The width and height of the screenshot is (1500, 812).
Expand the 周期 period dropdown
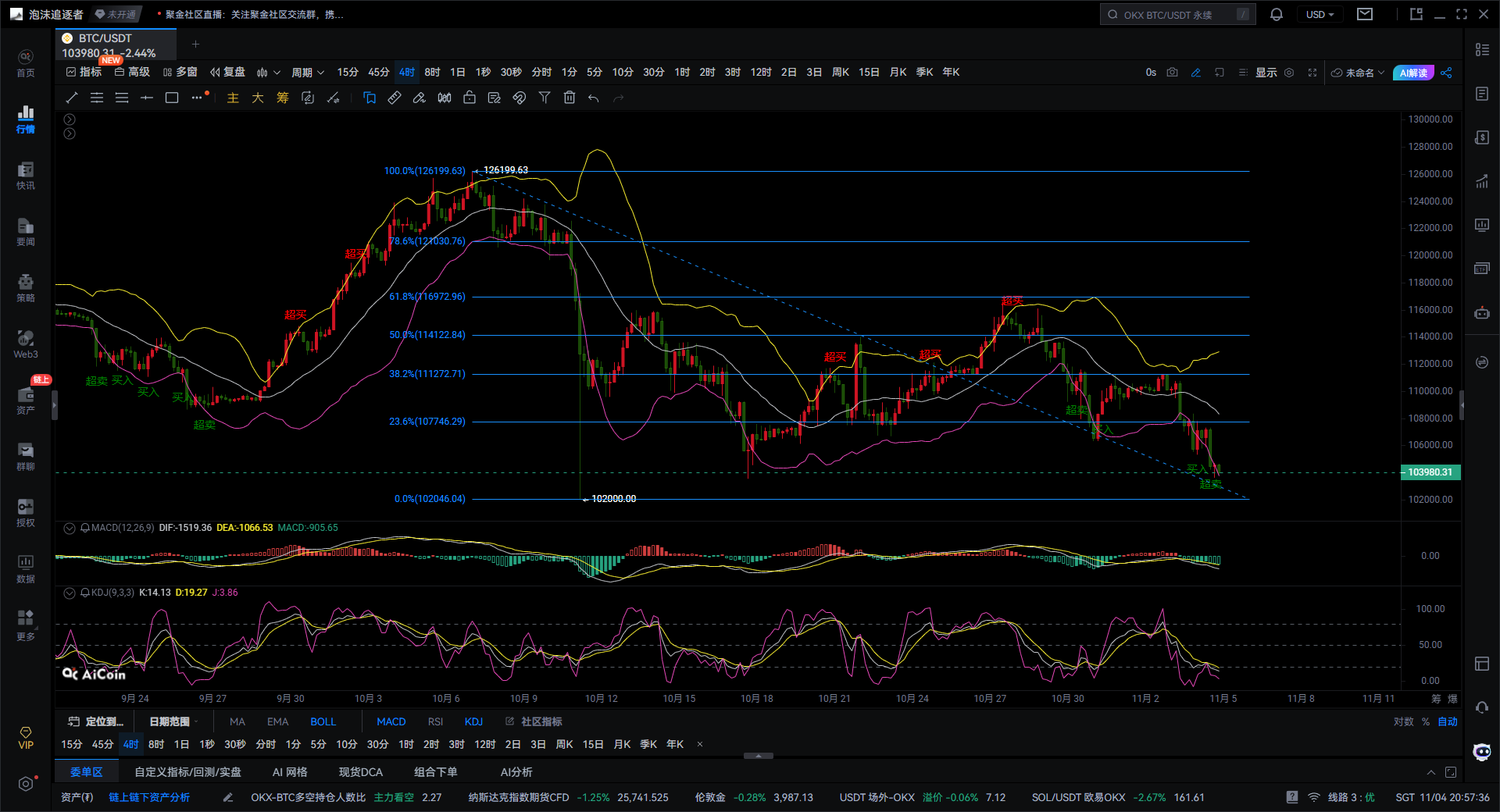click(307, 73)
